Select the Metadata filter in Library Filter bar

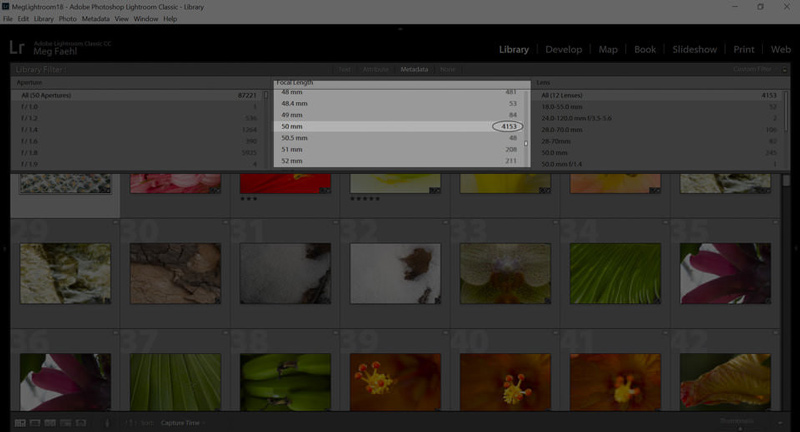pos(414,69)
